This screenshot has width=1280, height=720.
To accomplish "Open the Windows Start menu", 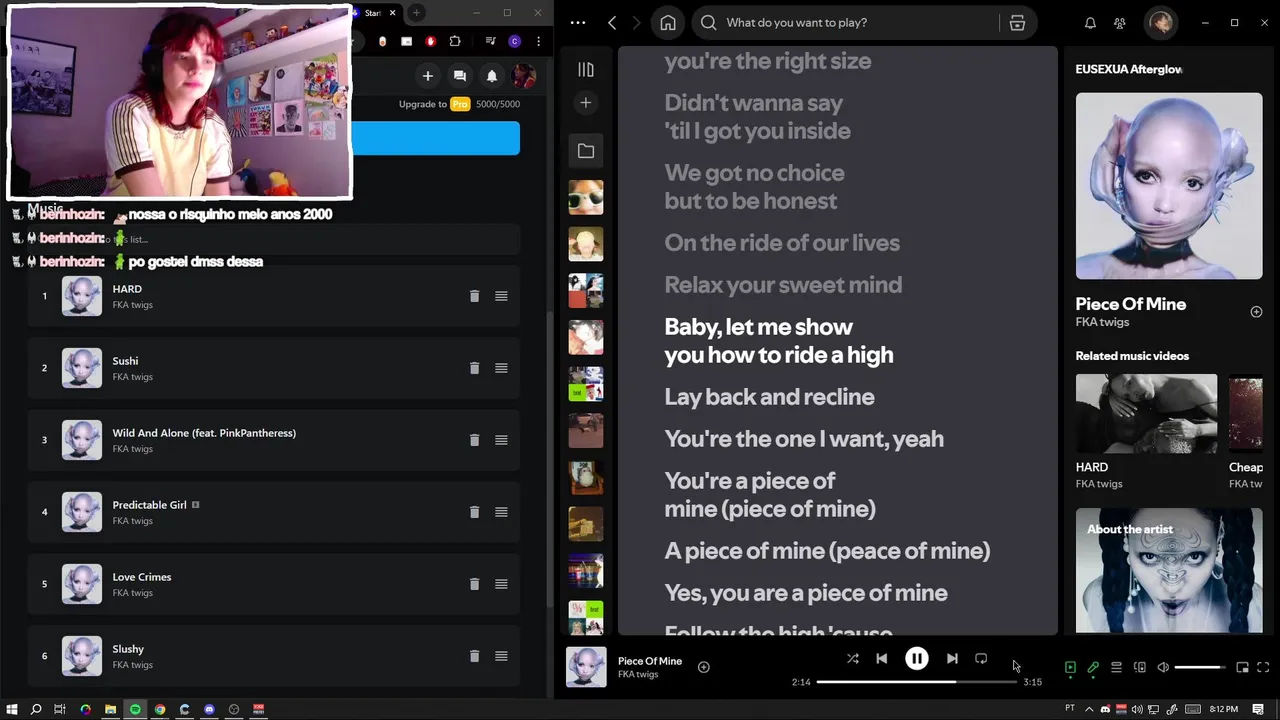I will pos(11,709).
